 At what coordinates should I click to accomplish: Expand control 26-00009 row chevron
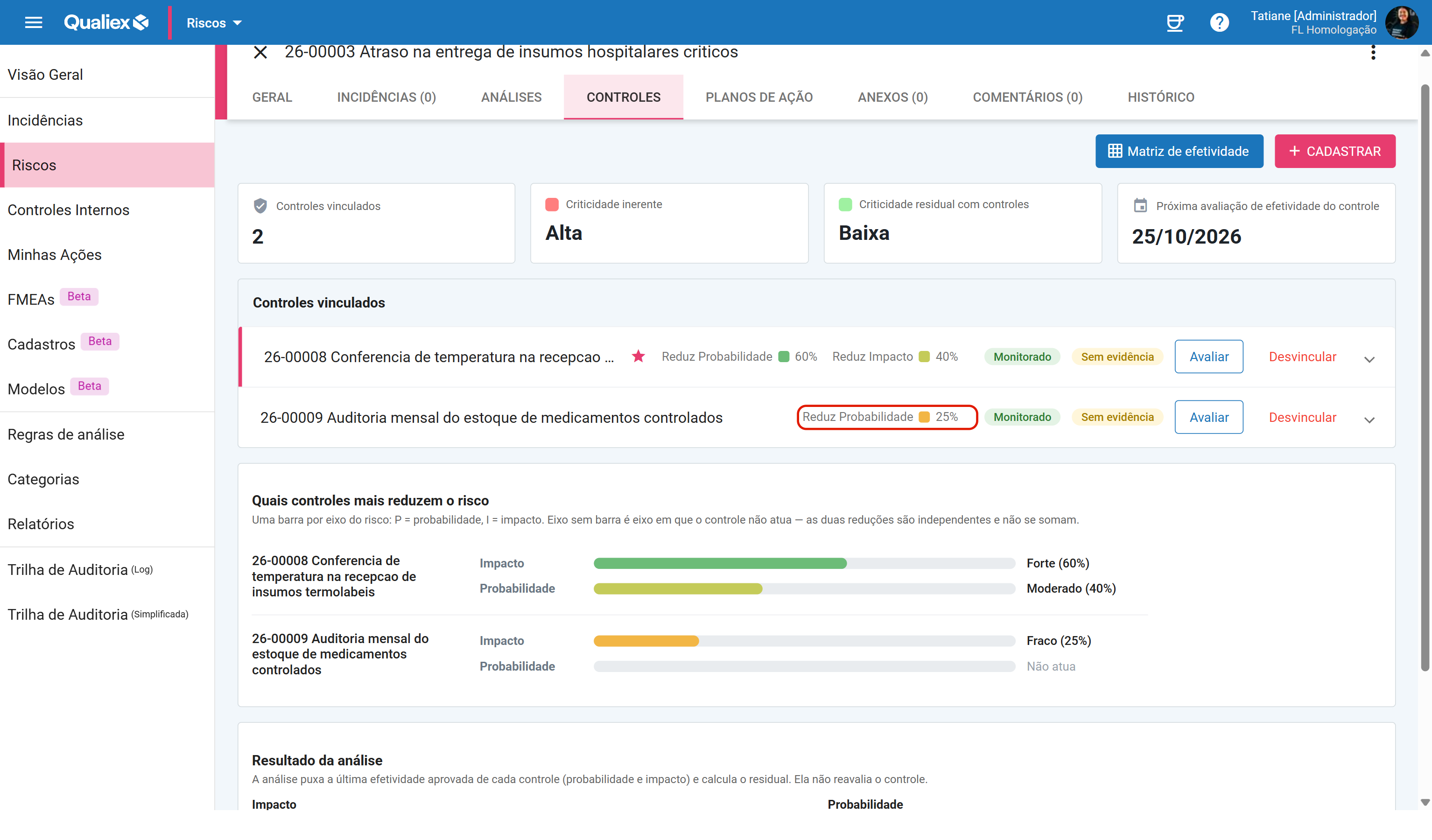tap(1369, 420)
